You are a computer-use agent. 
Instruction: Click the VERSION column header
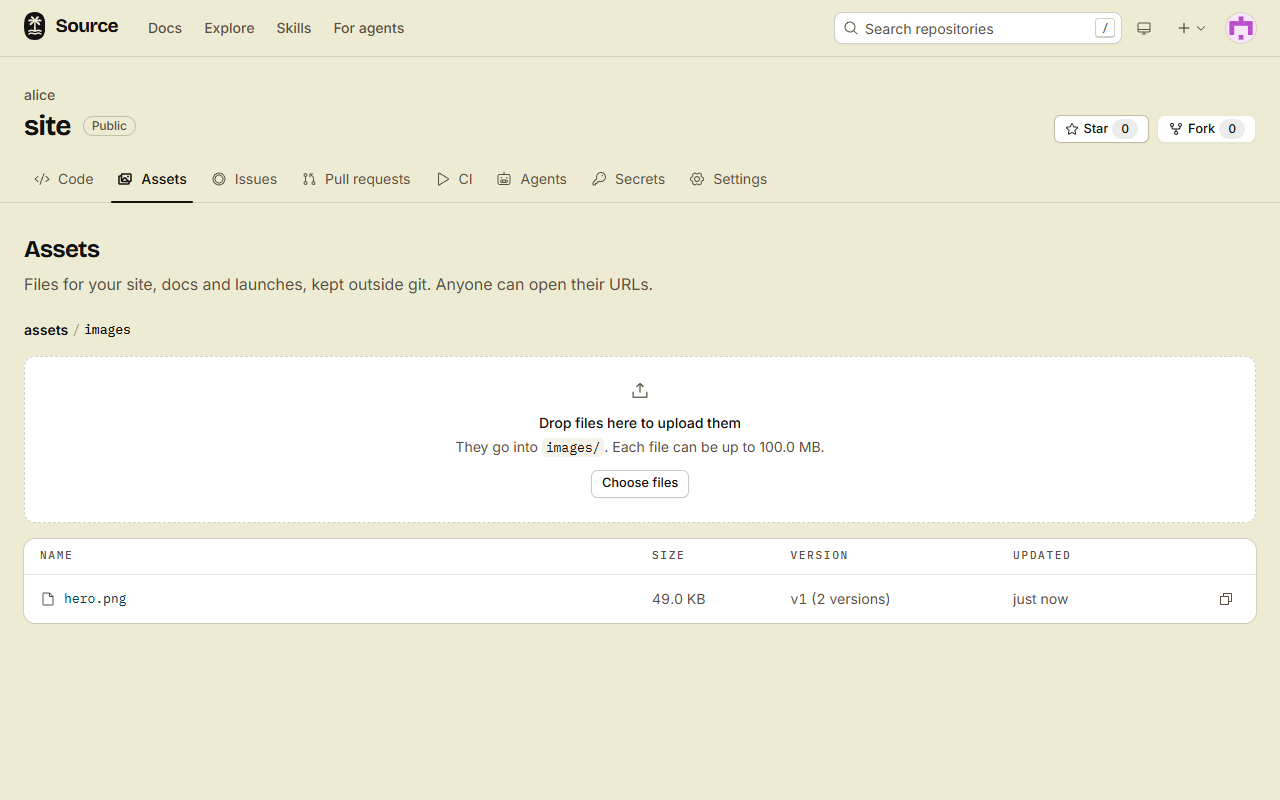coord(819,555)
